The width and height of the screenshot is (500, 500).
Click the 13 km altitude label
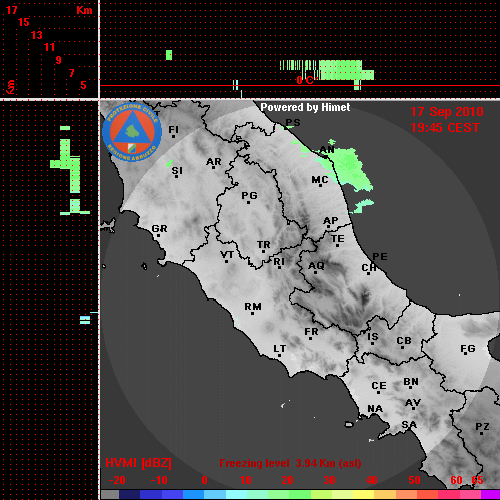pos(37,35)
